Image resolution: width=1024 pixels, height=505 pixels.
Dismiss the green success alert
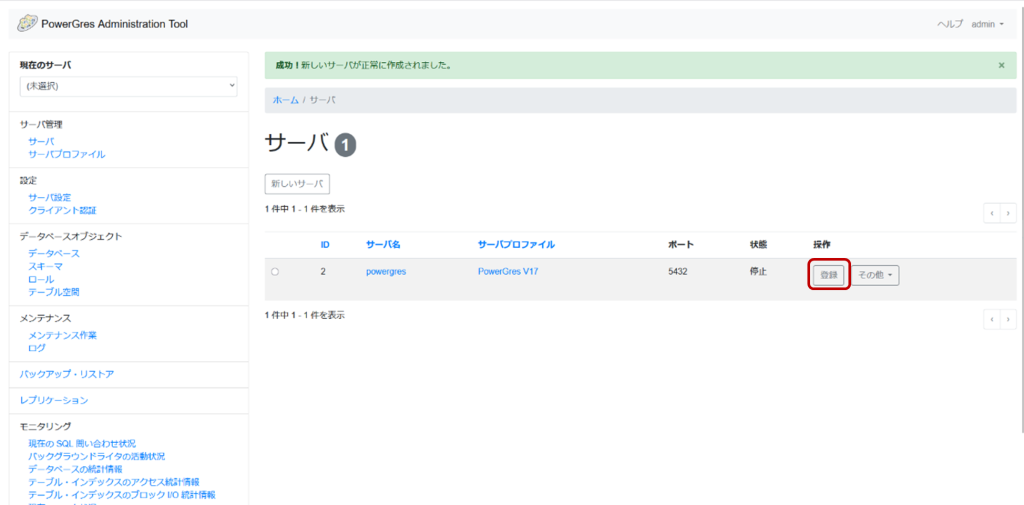pyautogui.click(x=1002, y=65)
